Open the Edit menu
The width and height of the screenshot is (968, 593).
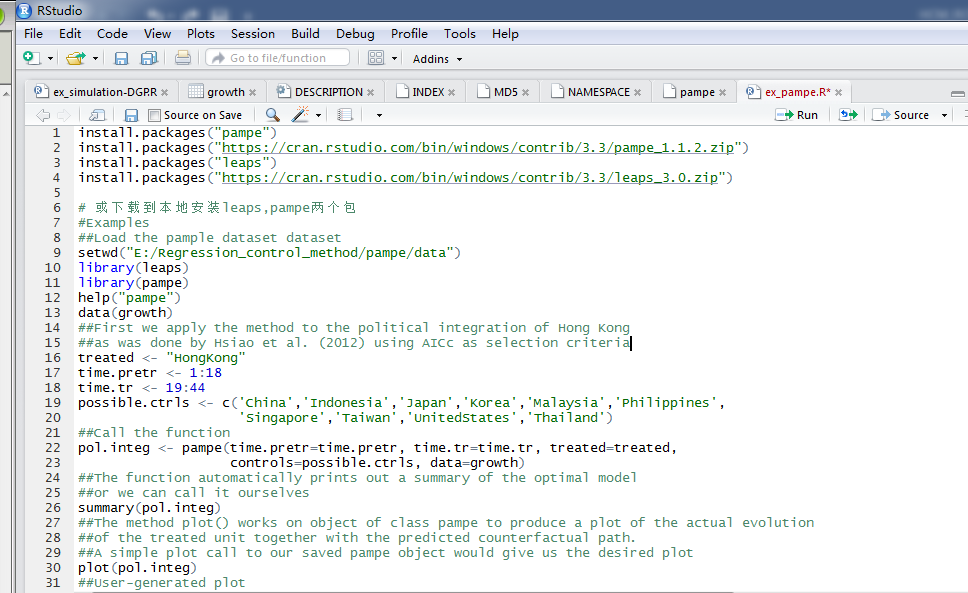click(x=70, y=34)
